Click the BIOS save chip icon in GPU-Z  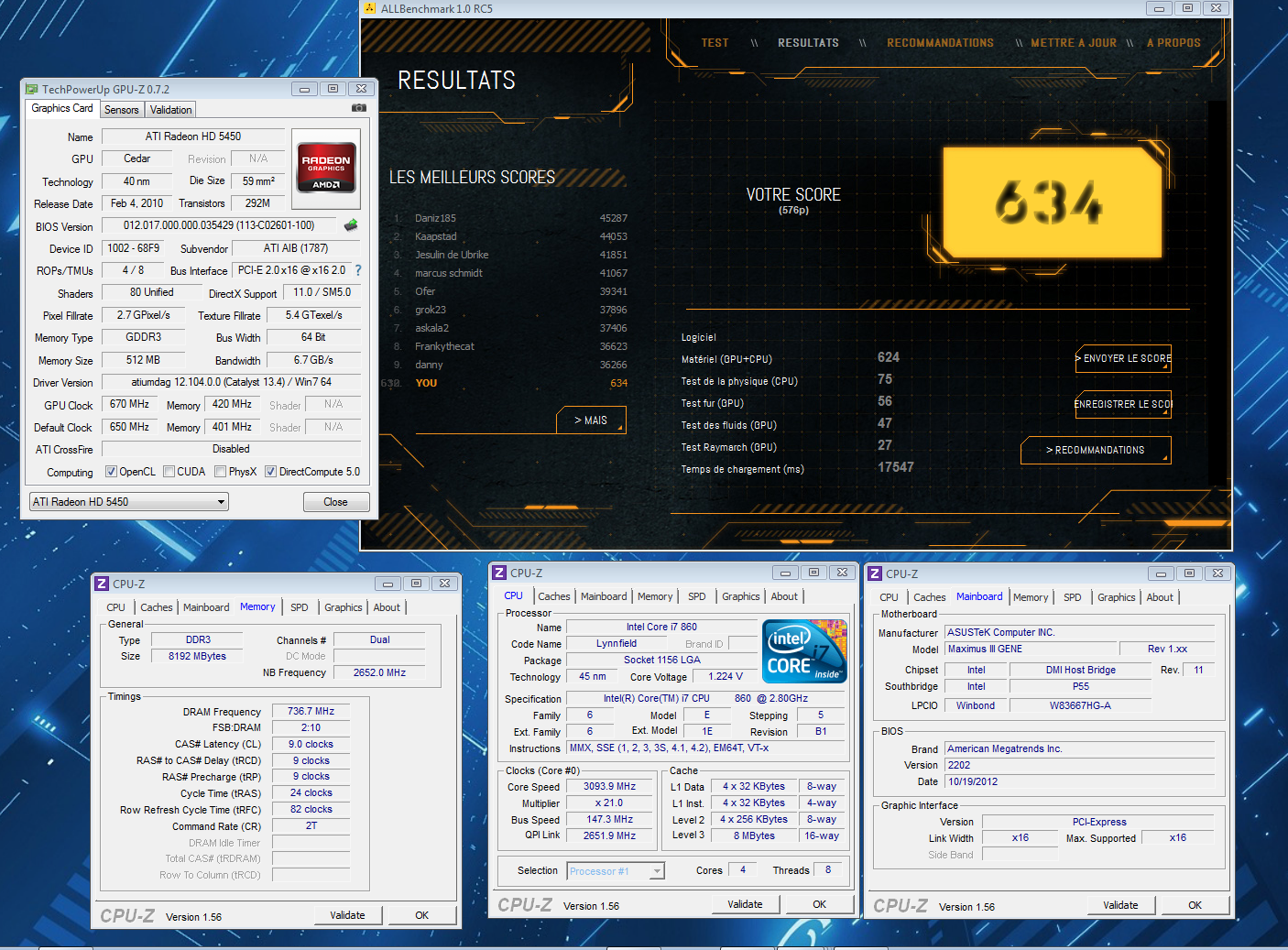point(351,225)
